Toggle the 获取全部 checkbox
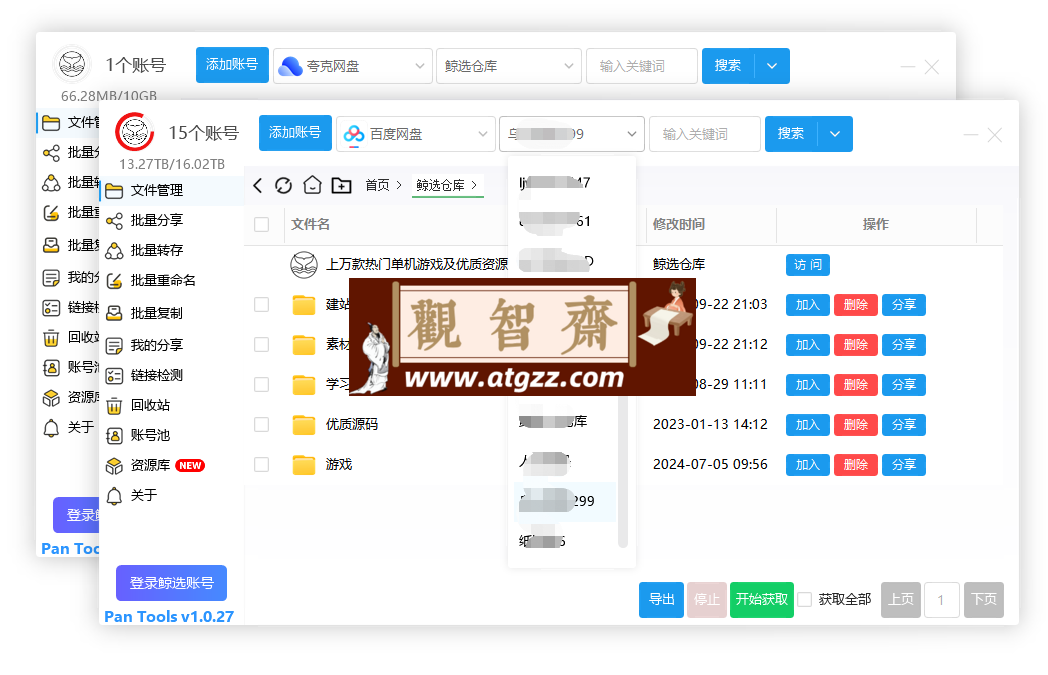This screenshot has width=1048, height=675. [805, 599]
